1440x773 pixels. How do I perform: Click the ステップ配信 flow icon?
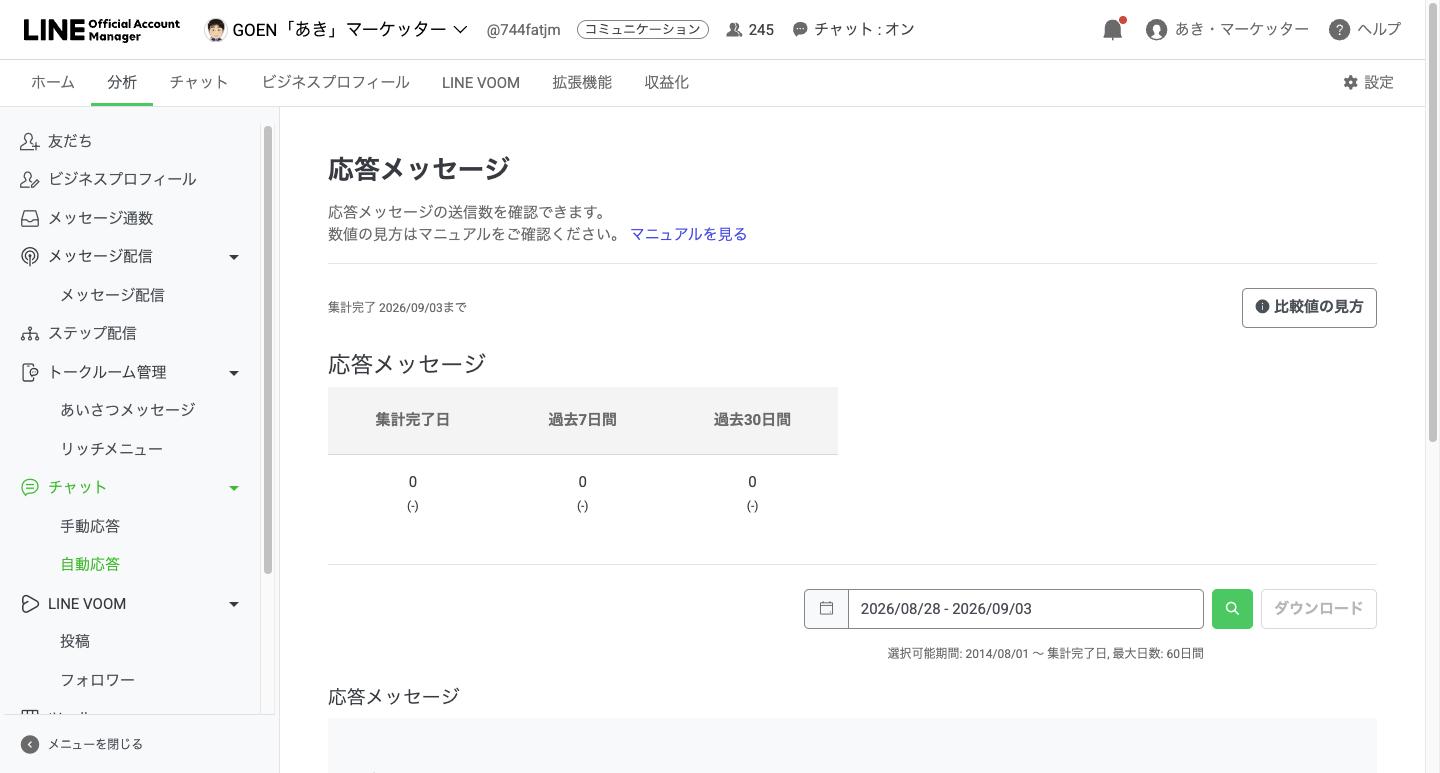(x=30, y=334)
